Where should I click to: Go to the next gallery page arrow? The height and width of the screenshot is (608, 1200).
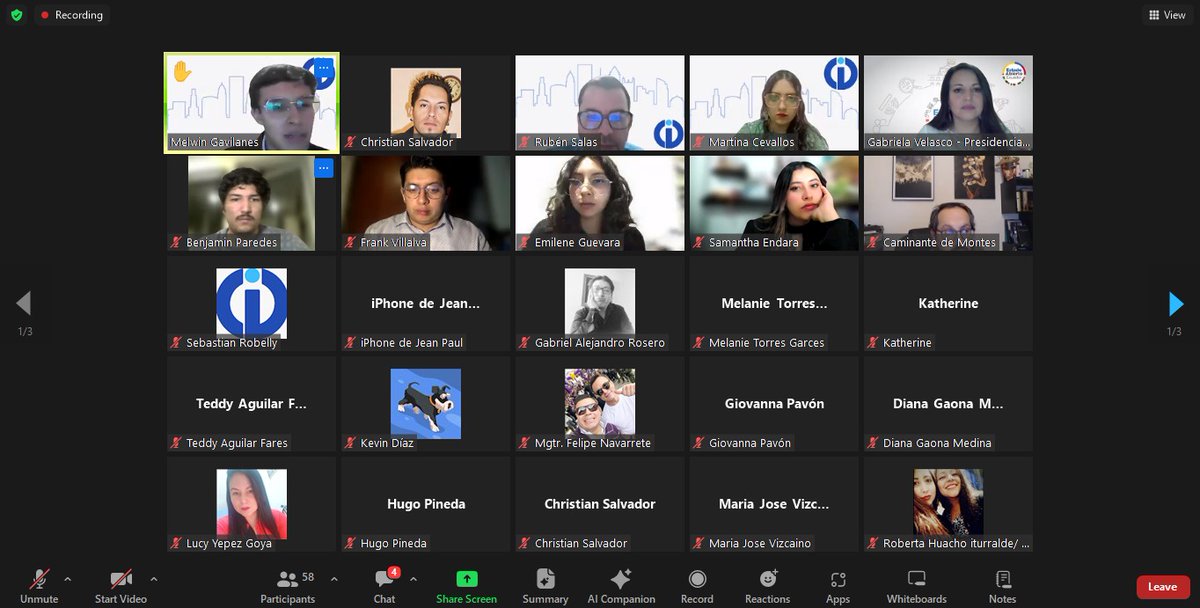point(1176,304)
